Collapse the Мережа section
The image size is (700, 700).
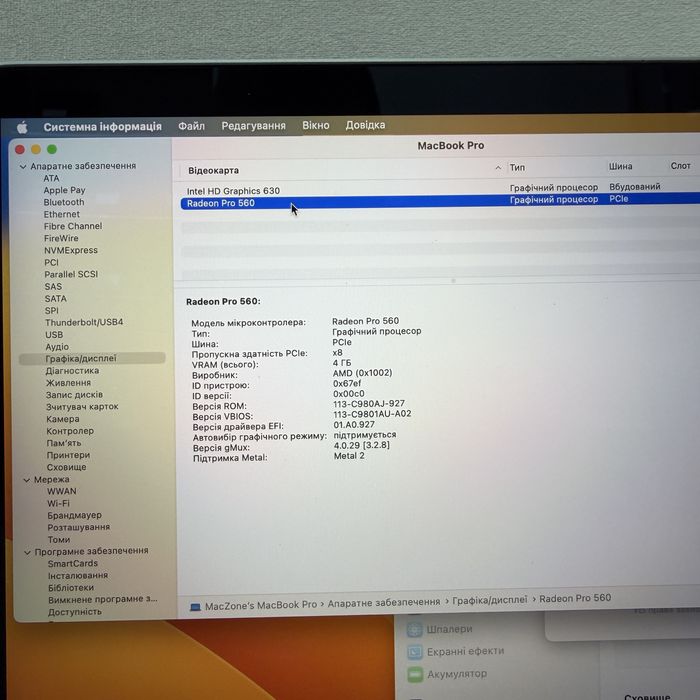[26, 480]
